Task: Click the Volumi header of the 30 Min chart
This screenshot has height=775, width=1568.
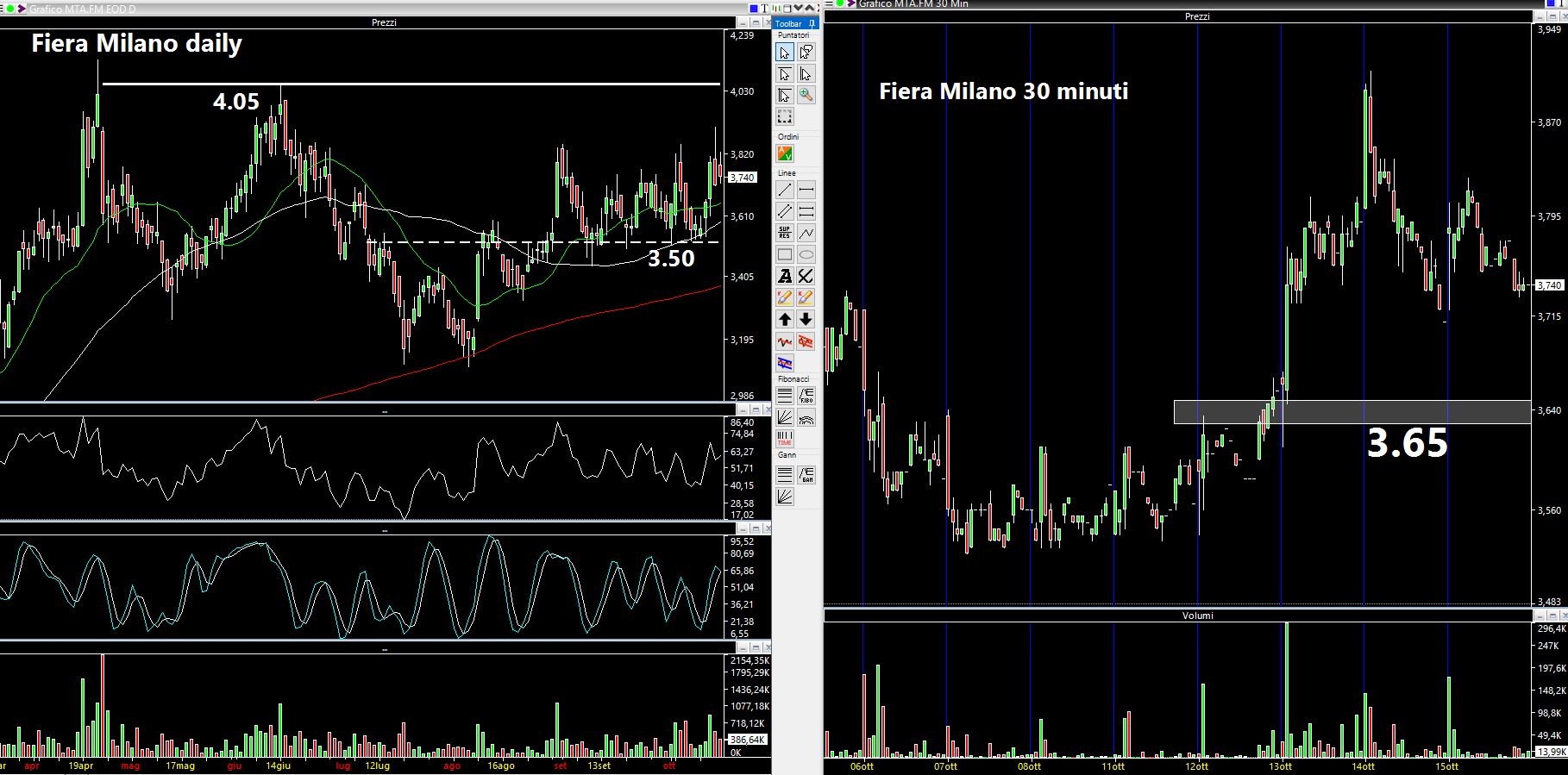Action: tap(1197, 616)
